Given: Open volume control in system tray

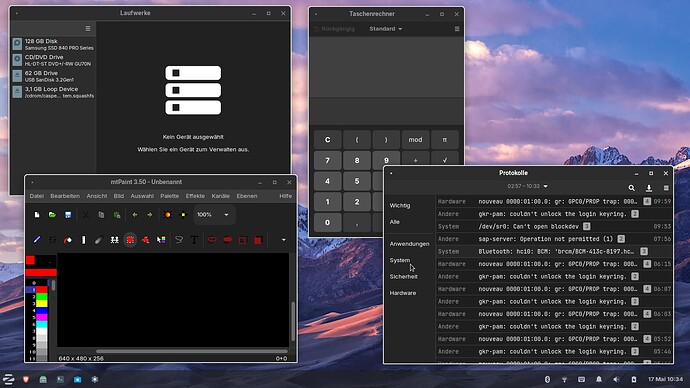Looking at the screenshot, I should (x=616, y=379).
